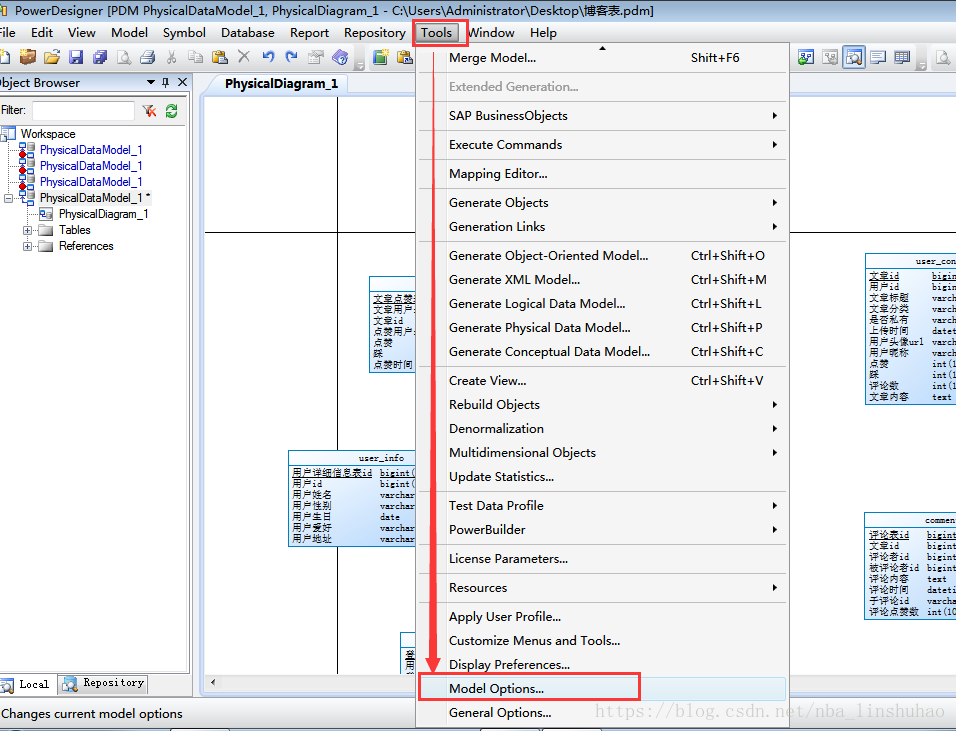The width and height of the screenshot is (956, 731).
Task: Click the green New Model icon
Action: [x=381, y=57]
